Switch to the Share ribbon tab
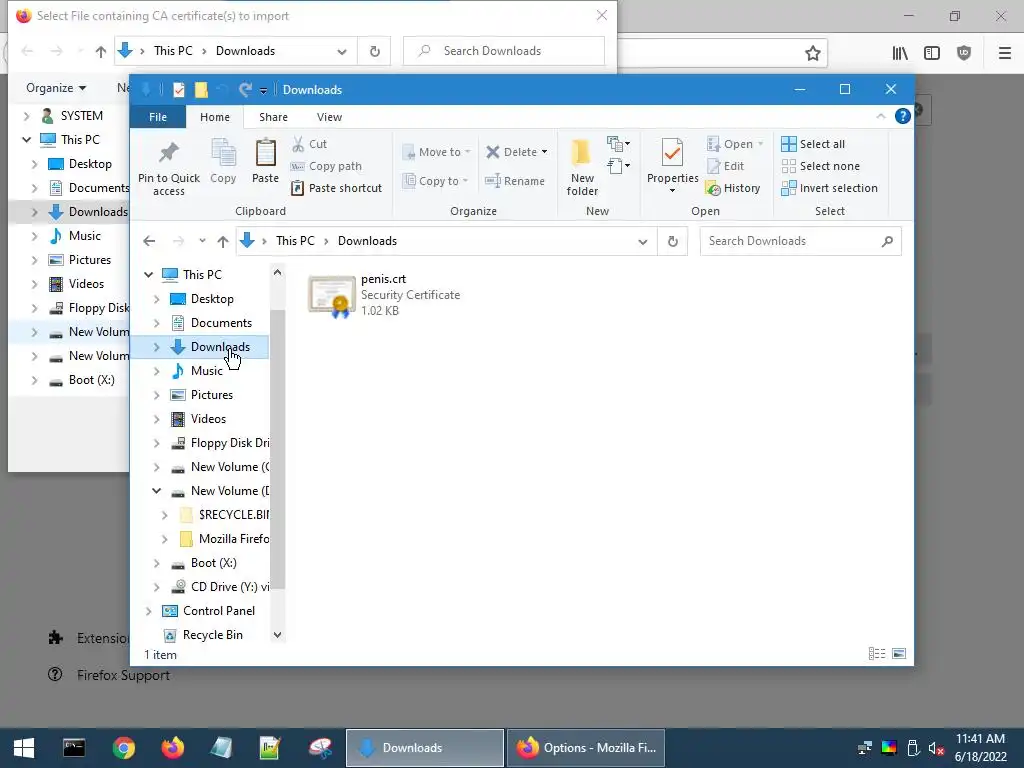The width and height of the screenshot is (1024, 768). pos(273,117)
